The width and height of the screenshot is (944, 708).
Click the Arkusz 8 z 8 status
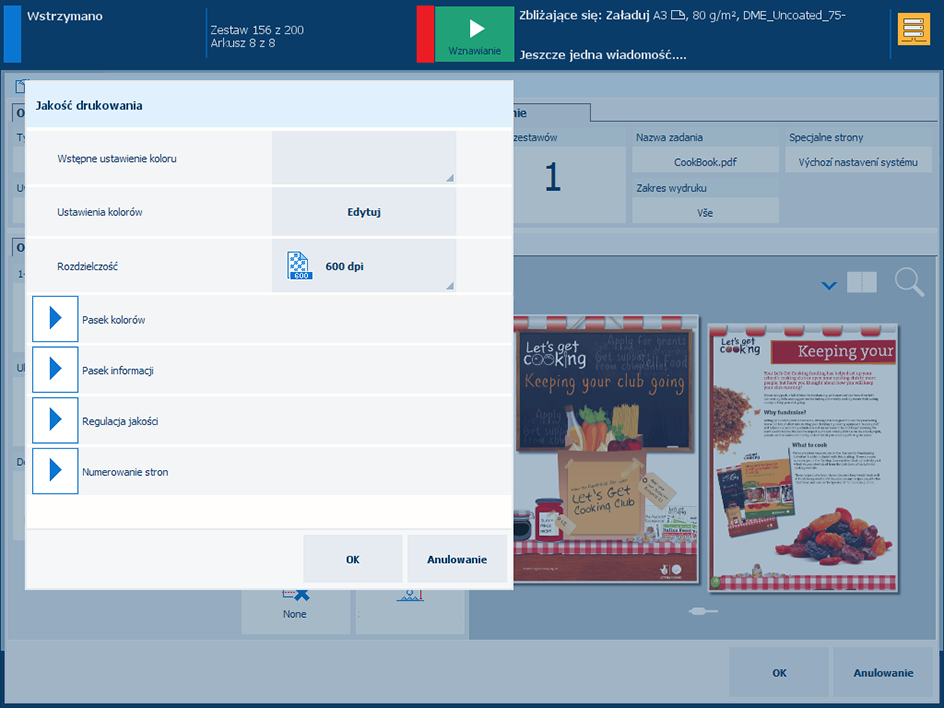tap(243, 43)
